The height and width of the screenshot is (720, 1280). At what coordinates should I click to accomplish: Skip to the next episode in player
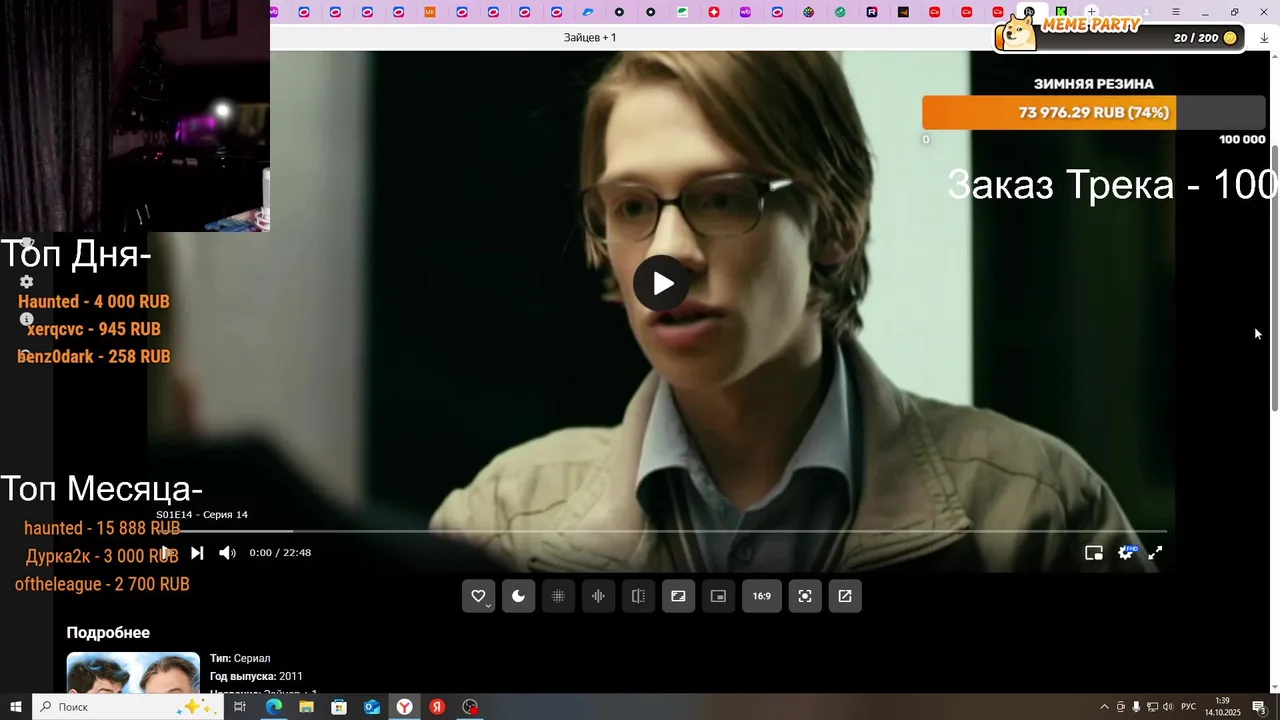[197, 552]
